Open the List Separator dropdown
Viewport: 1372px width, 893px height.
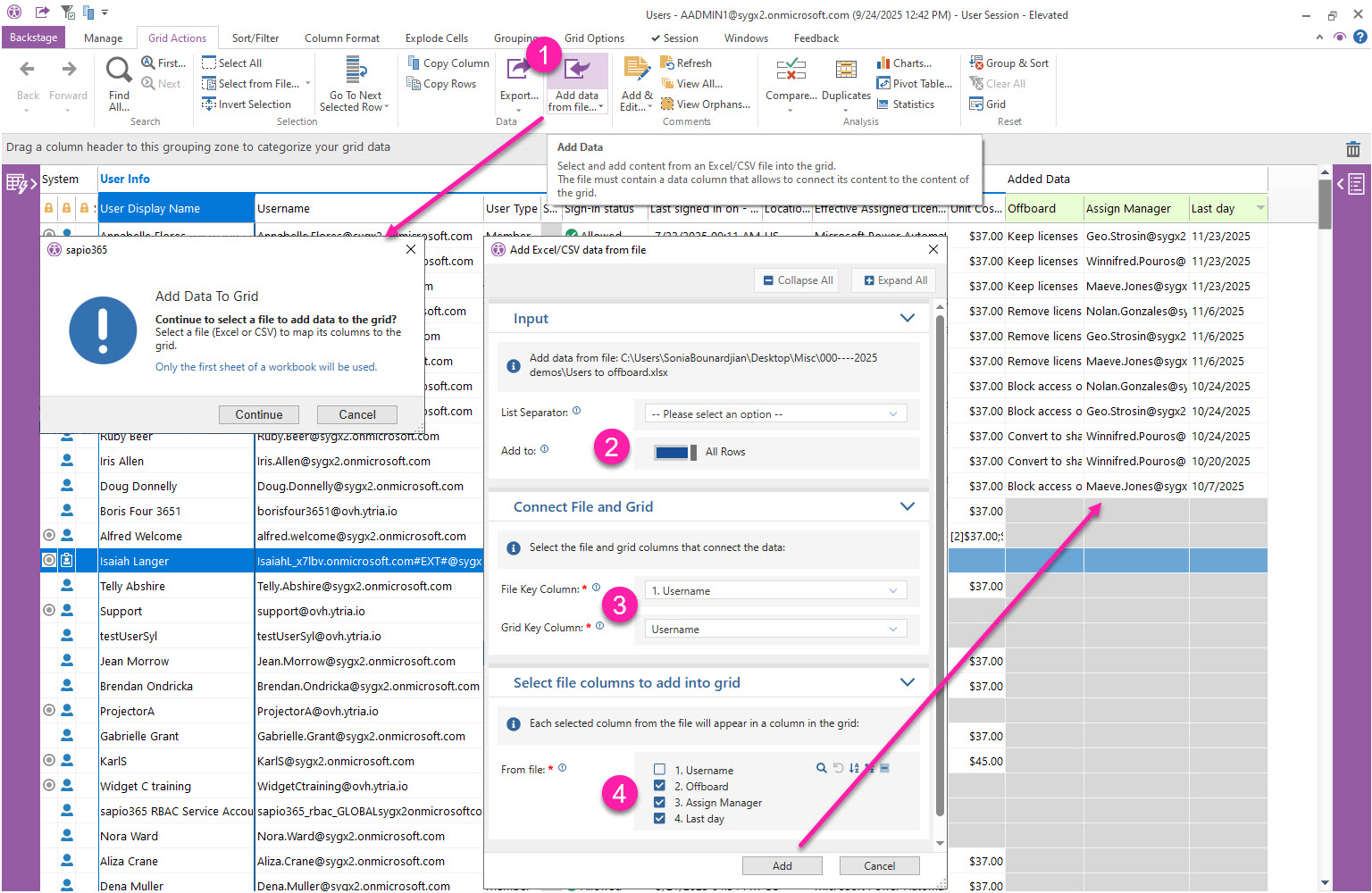click(775, 414)
